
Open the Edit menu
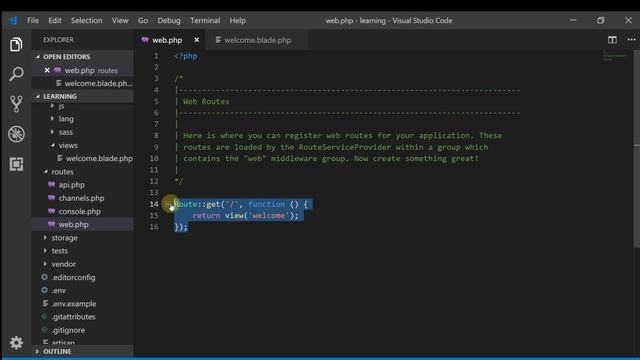point(55,20)
